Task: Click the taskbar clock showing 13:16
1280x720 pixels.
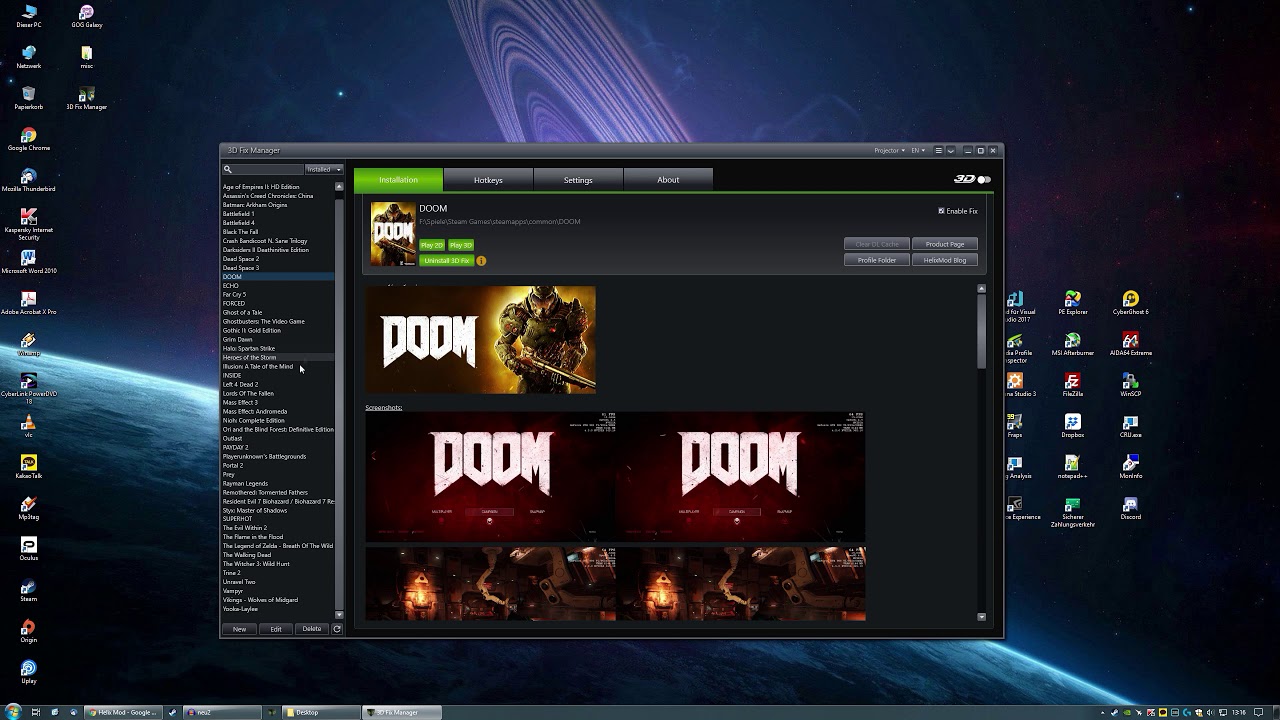Action: pyautogui.click(x=1240, y=712)
